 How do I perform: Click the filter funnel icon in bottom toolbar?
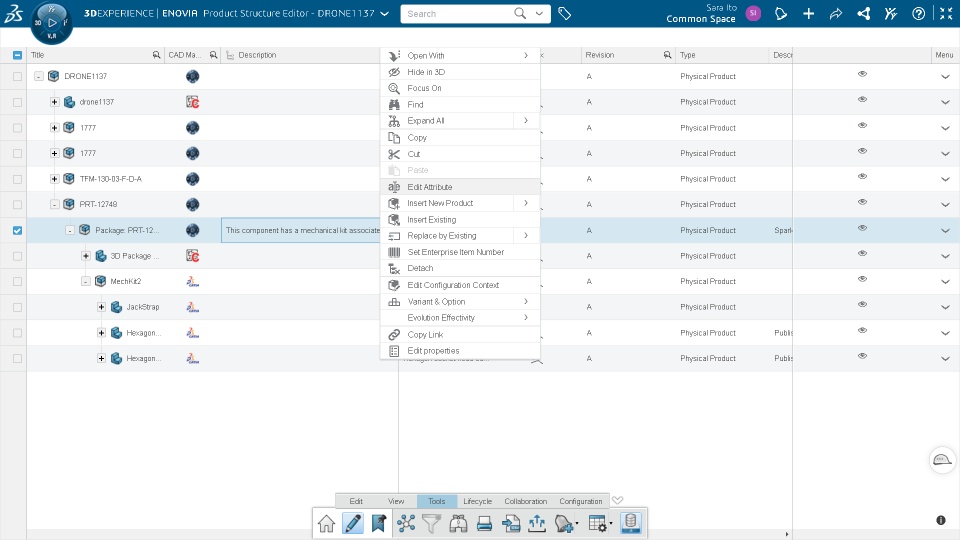click(432, 523)
